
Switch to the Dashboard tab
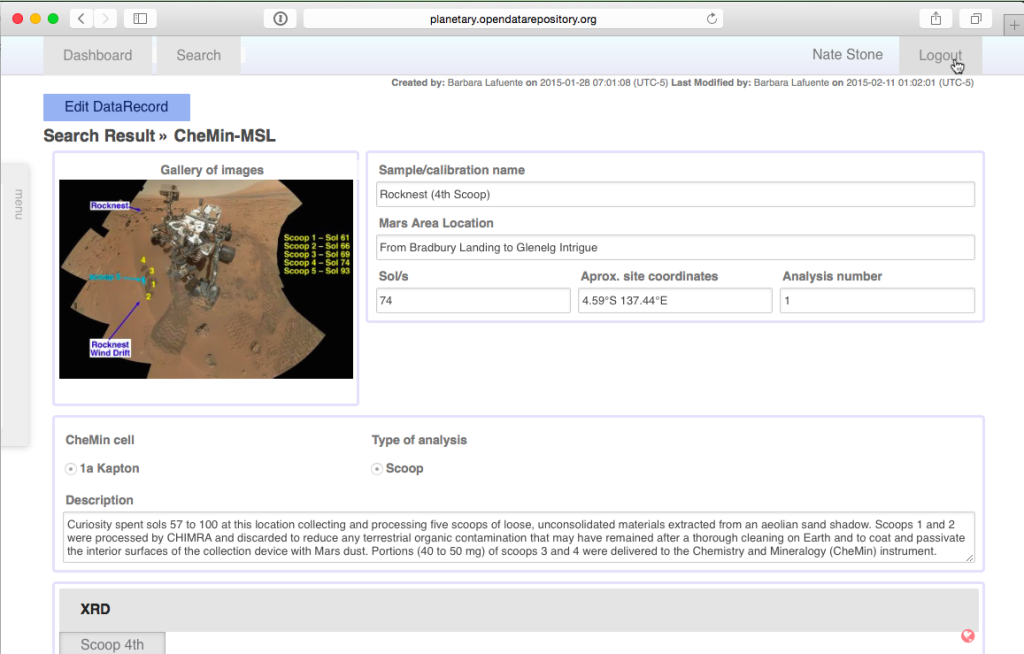click(x=97, y=55)
